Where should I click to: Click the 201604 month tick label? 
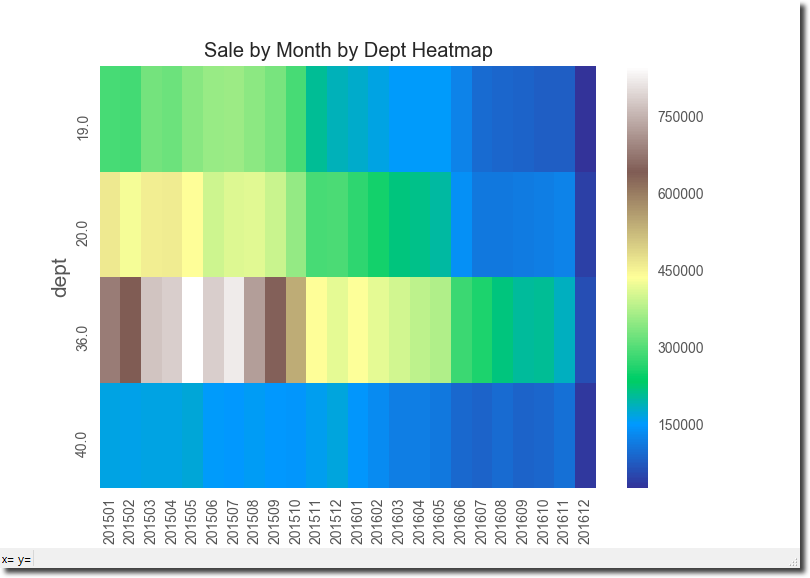(x=418, y=522)
